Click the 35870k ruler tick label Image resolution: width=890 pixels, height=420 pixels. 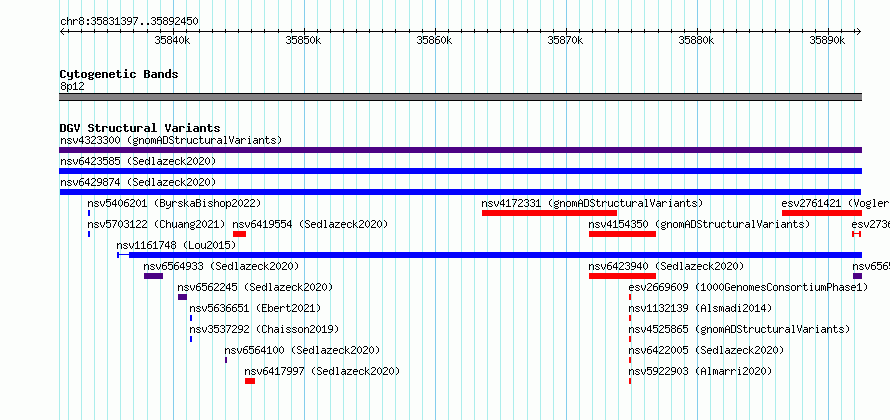coord(565,40)
